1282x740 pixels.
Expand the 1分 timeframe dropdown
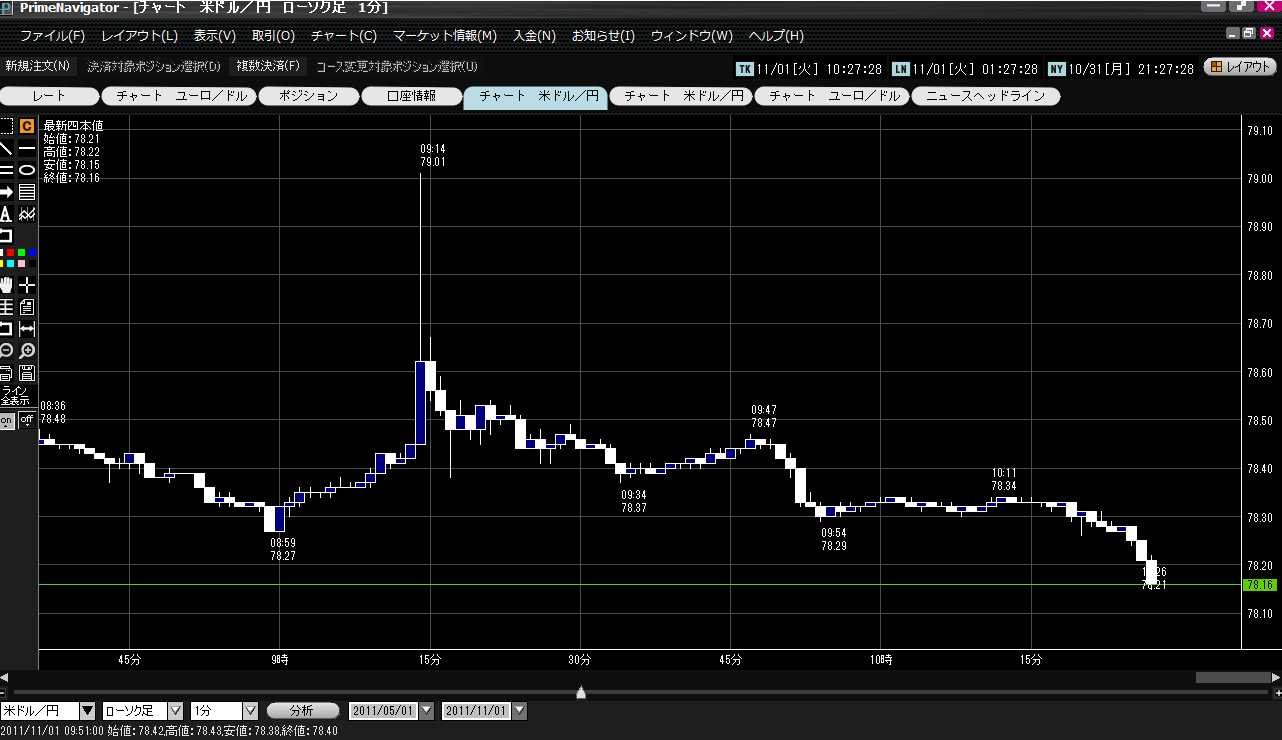(x=251, y=711)
